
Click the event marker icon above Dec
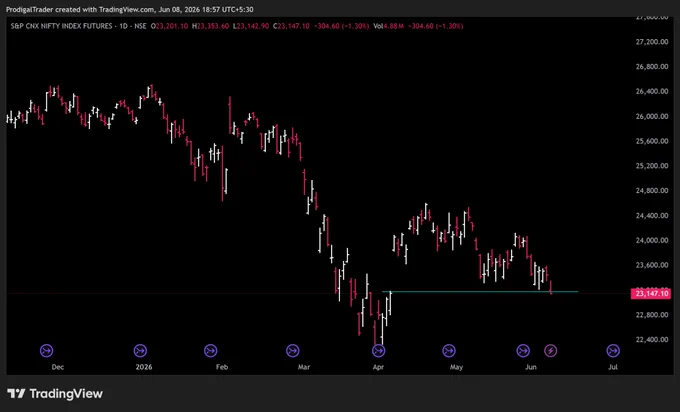click(x=46, y=350)
